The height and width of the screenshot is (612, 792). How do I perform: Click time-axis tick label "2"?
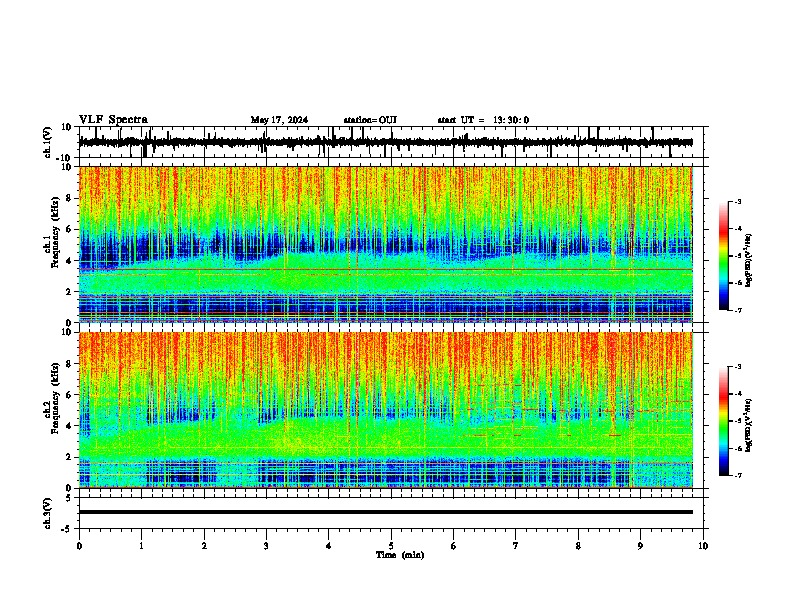pos(204,546)
